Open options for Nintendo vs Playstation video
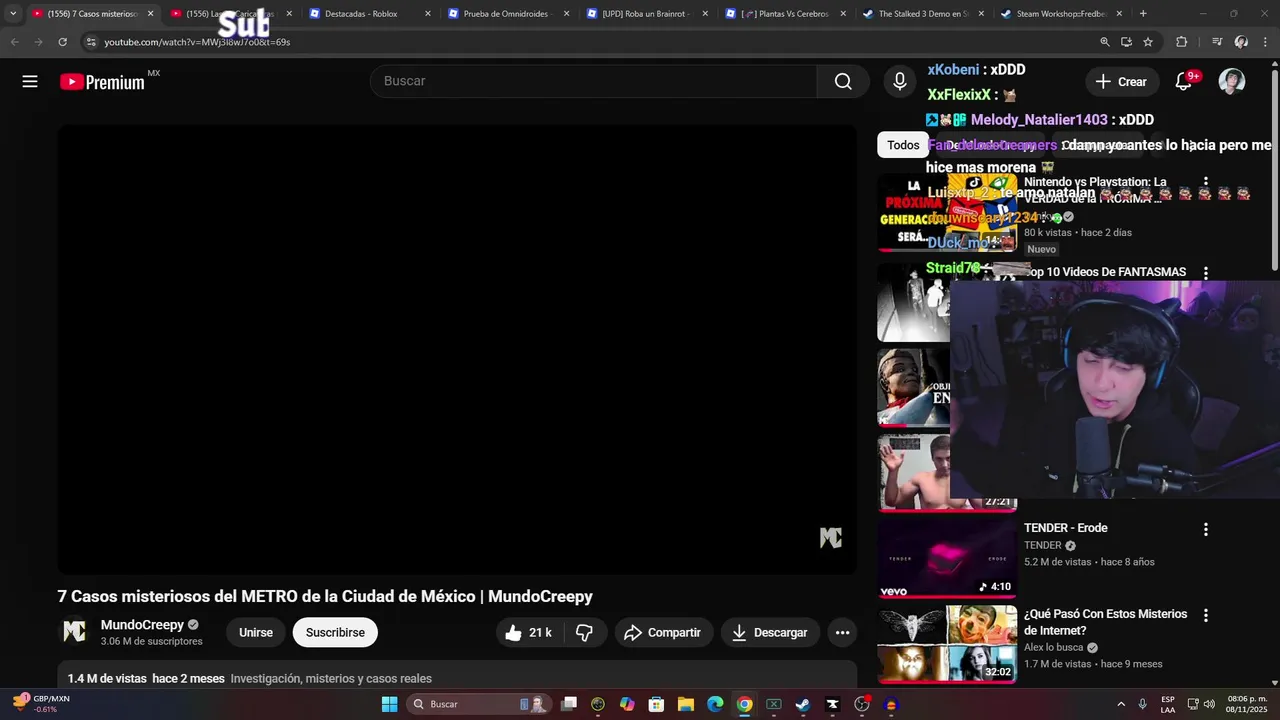 (1206, 184)
